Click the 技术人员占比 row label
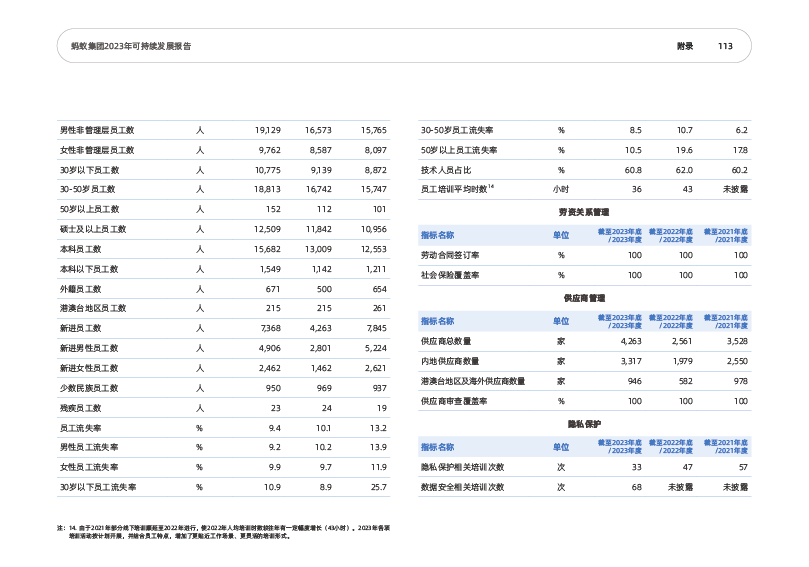Screen dimensions: 809x567 tap(447, 170)
